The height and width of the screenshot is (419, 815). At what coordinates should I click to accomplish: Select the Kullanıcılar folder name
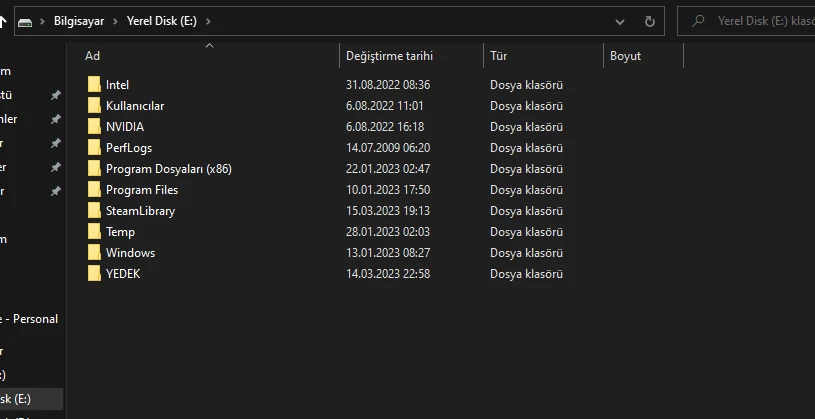click(135, 106)
